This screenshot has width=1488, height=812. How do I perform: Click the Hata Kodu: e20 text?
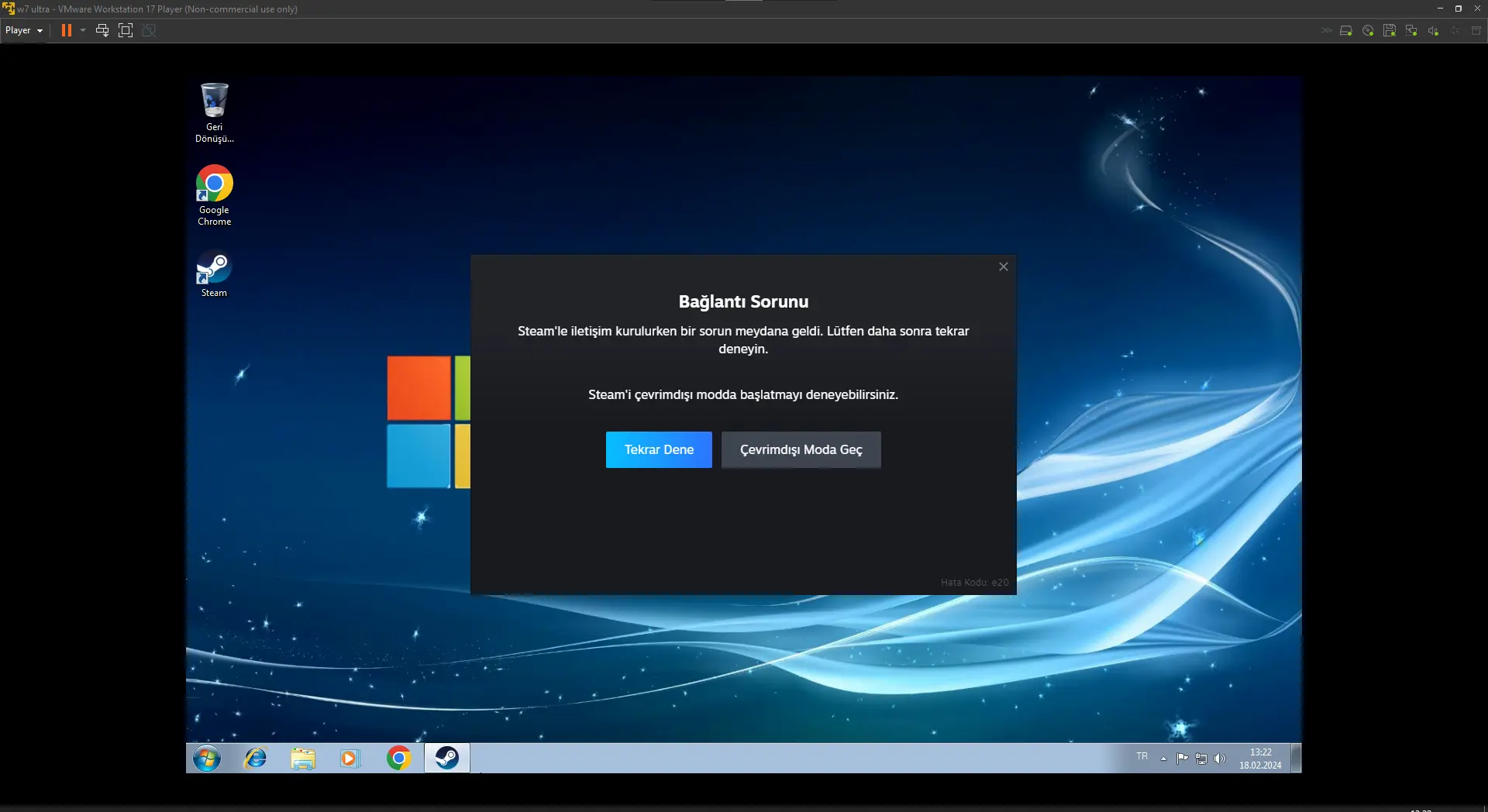click(x=975, y=583)
